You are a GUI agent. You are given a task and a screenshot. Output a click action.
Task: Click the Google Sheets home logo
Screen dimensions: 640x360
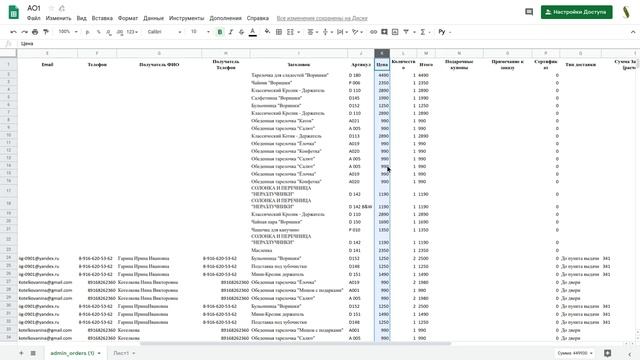13,12
